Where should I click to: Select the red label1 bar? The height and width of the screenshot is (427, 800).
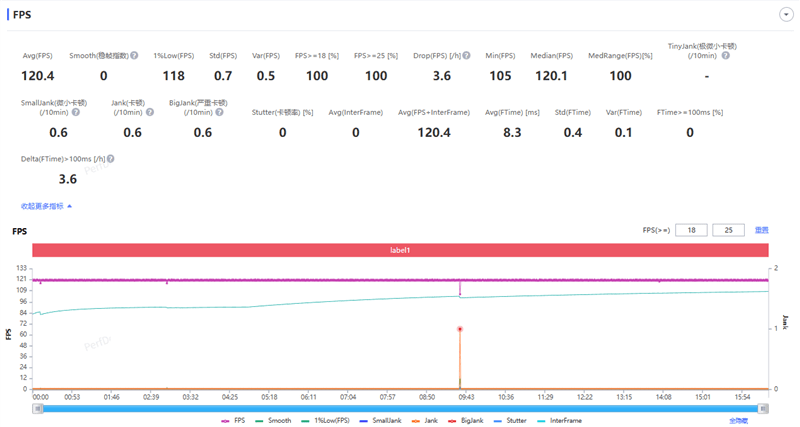click(x=400, y=250)
